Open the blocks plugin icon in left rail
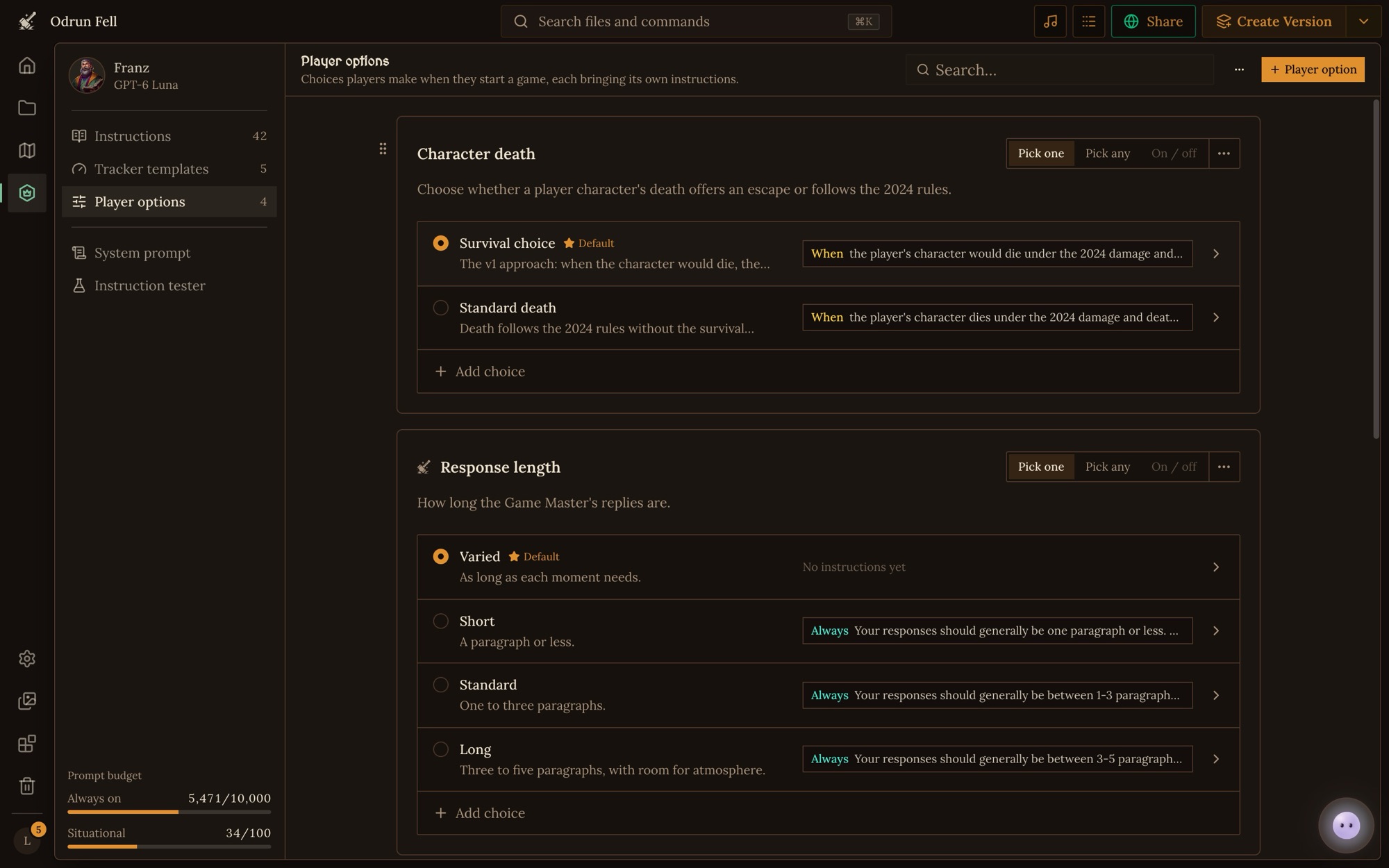 click(x=27, y=744)
